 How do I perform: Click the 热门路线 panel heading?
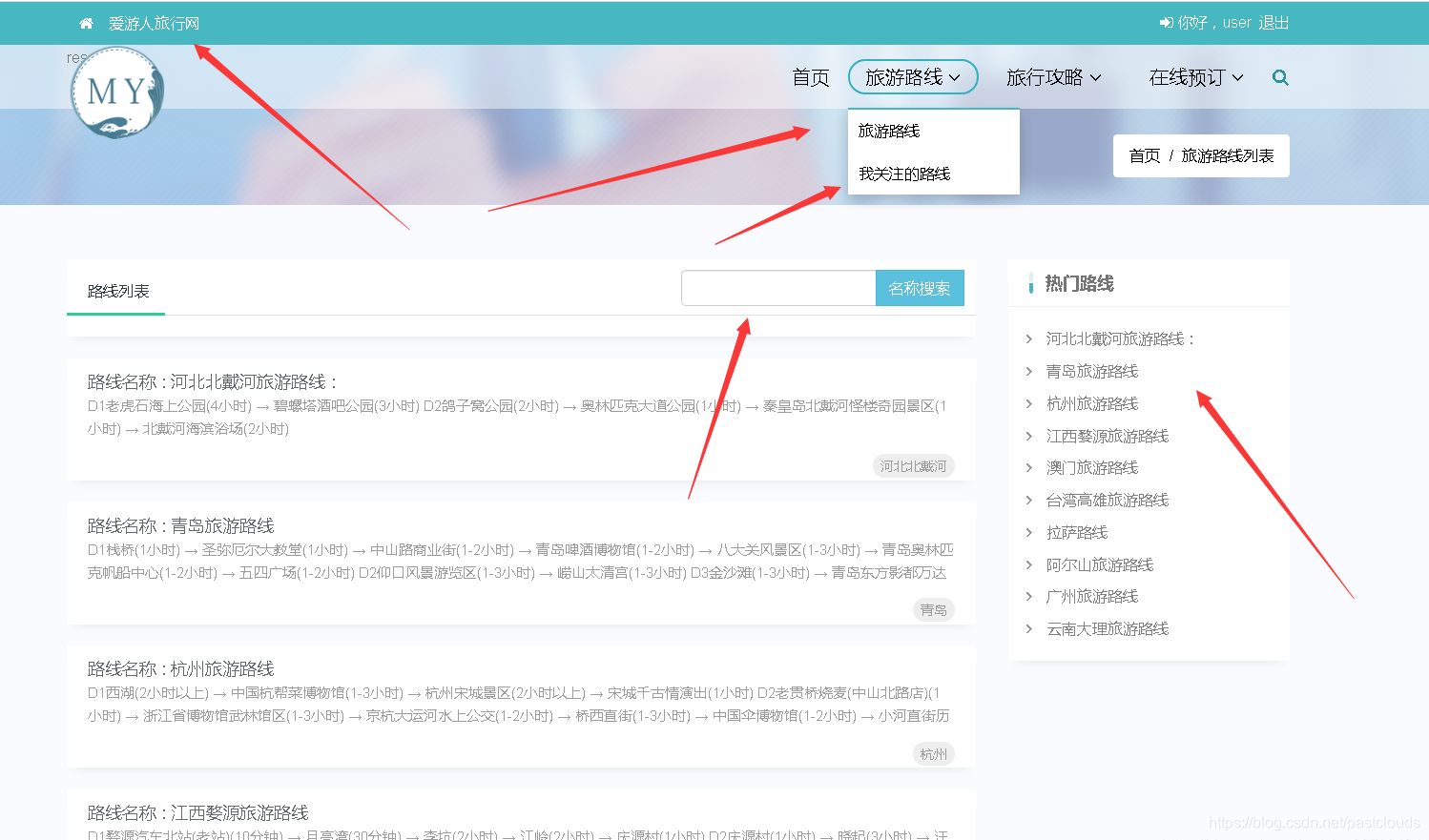(1079, 283)
